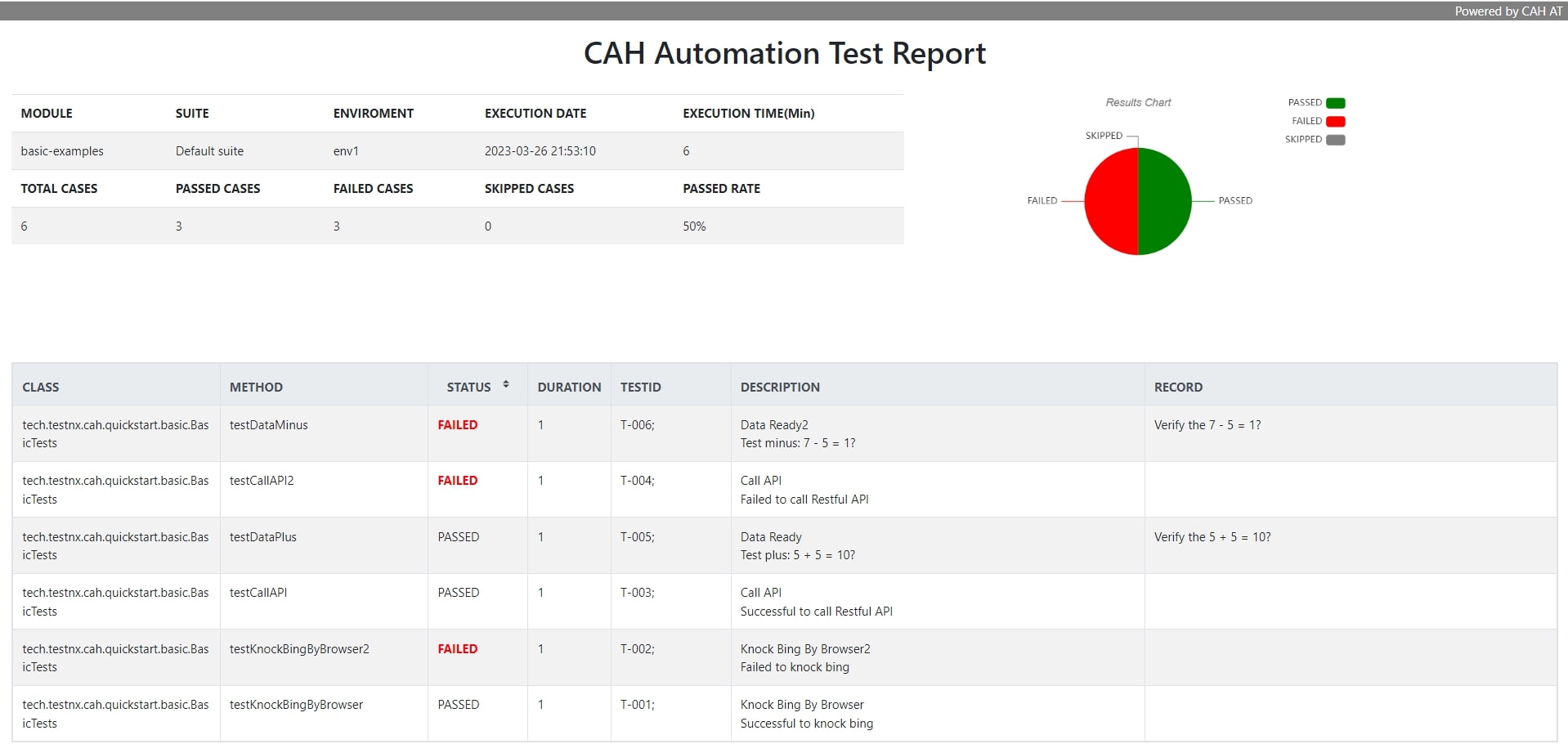This screenshot has height=744, width=1568.
Task: Click the gray SKIPPED legend swatch
Action: coord(1334,139)
